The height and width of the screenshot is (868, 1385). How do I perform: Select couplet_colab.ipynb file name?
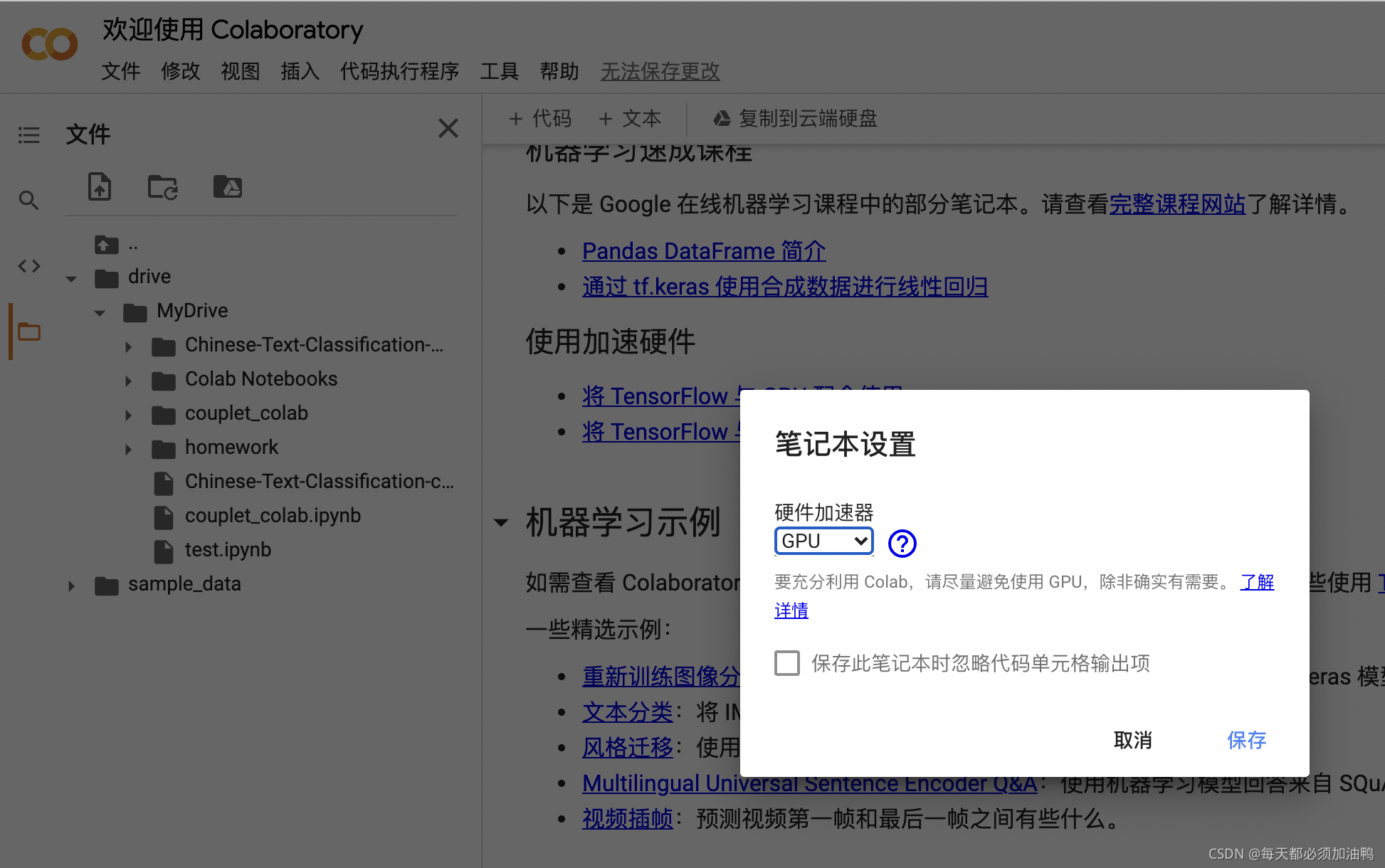click(273, 516)
